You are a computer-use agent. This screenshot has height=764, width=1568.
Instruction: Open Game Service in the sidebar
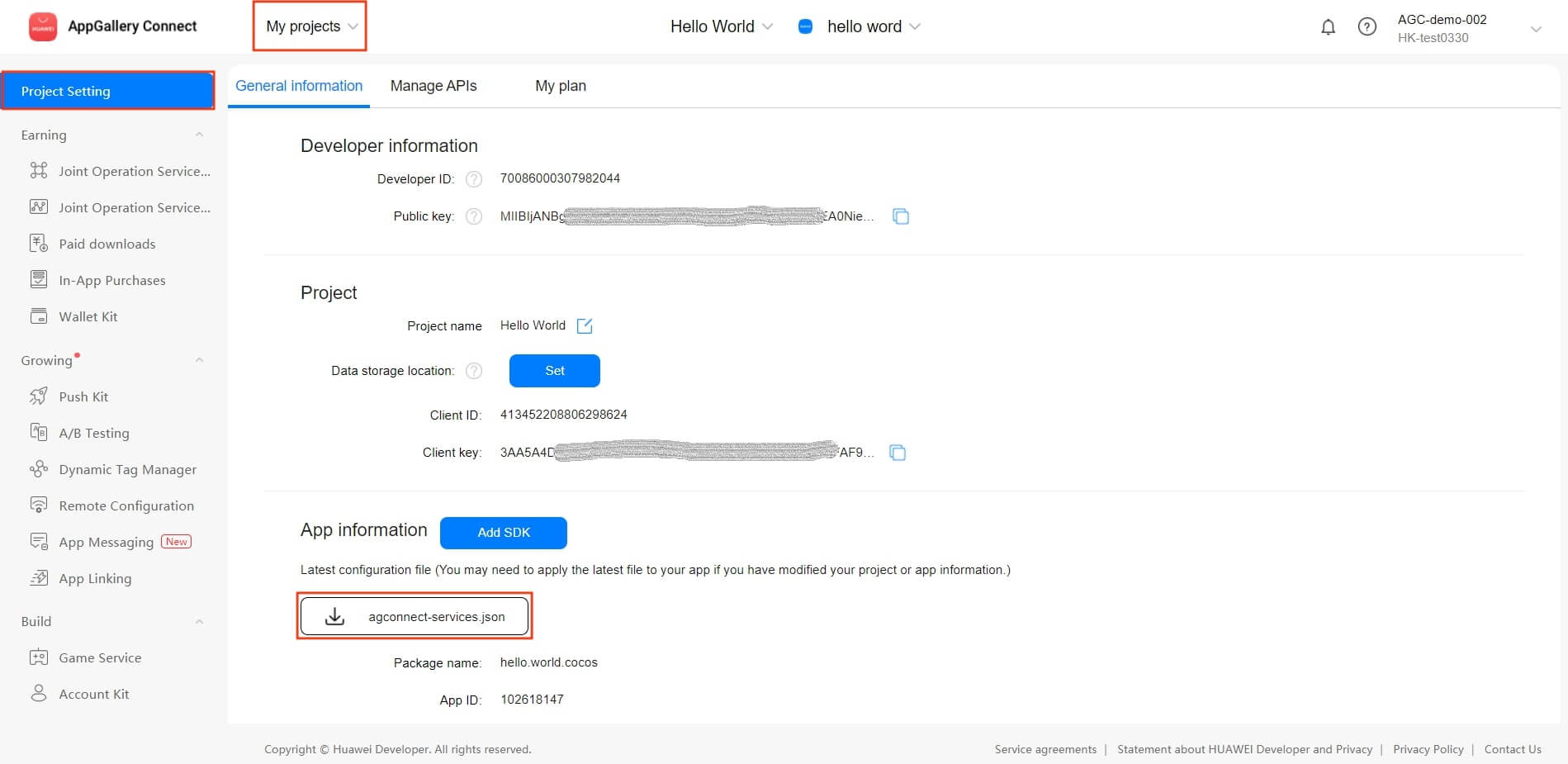tap(100, 657)
